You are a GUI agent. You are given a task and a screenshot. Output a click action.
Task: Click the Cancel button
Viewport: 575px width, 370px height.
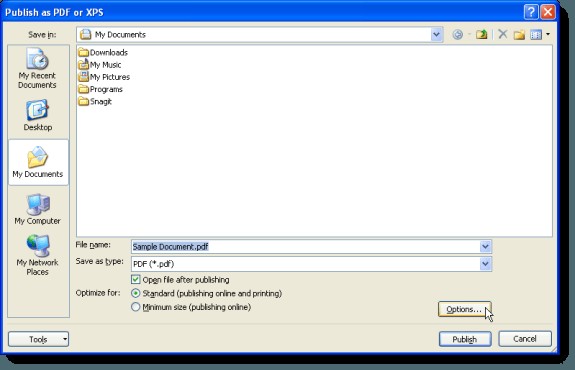coord(525,339)
